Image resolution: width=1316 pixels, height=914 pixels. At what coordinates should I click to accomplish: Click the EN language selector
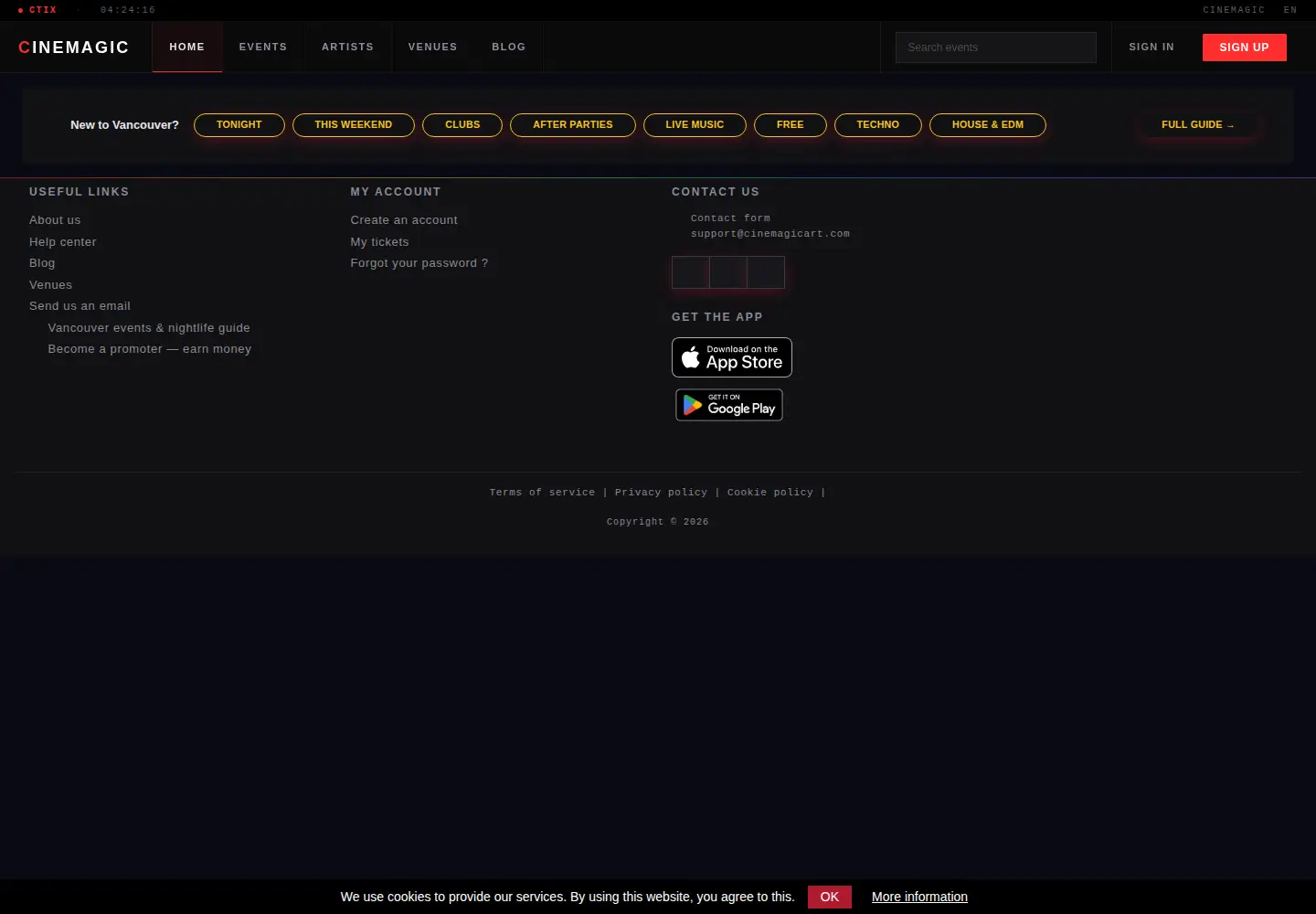click(1290, 10)
